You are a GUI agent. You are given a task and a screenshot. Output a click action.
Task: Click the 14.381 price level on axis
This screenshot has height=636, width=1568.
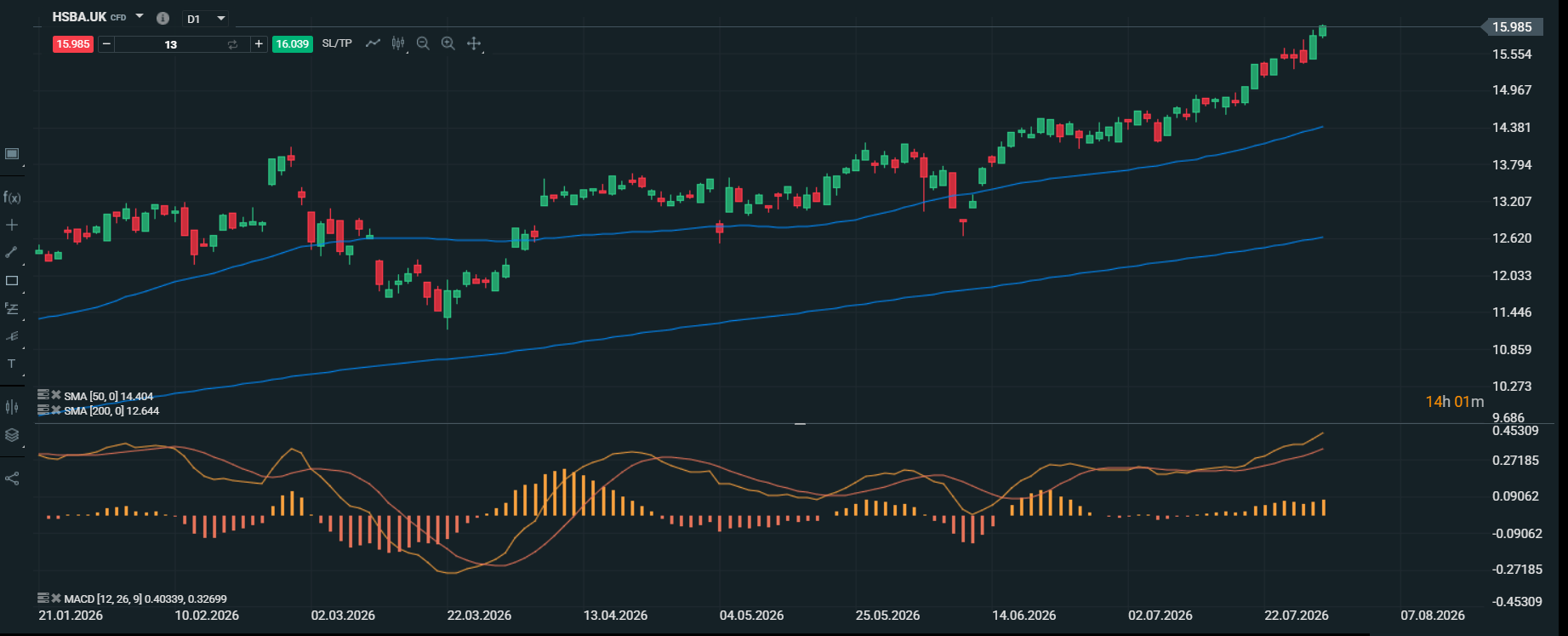[x=1512, y=128]
